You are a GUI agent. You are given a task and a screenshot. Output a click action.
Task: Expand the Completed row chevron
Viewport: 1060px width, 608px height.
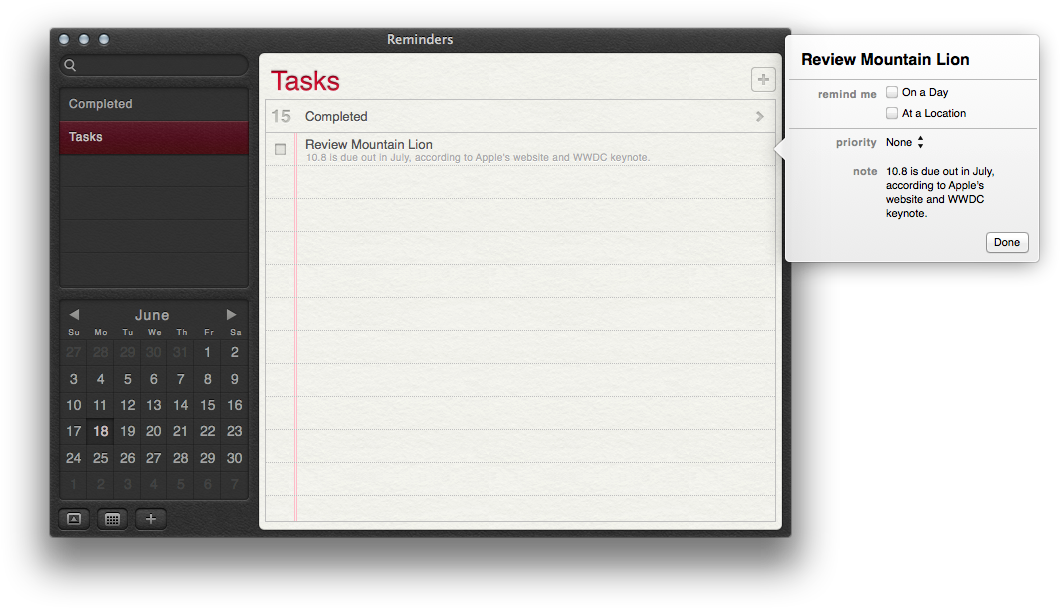click(x=759, y=117)
